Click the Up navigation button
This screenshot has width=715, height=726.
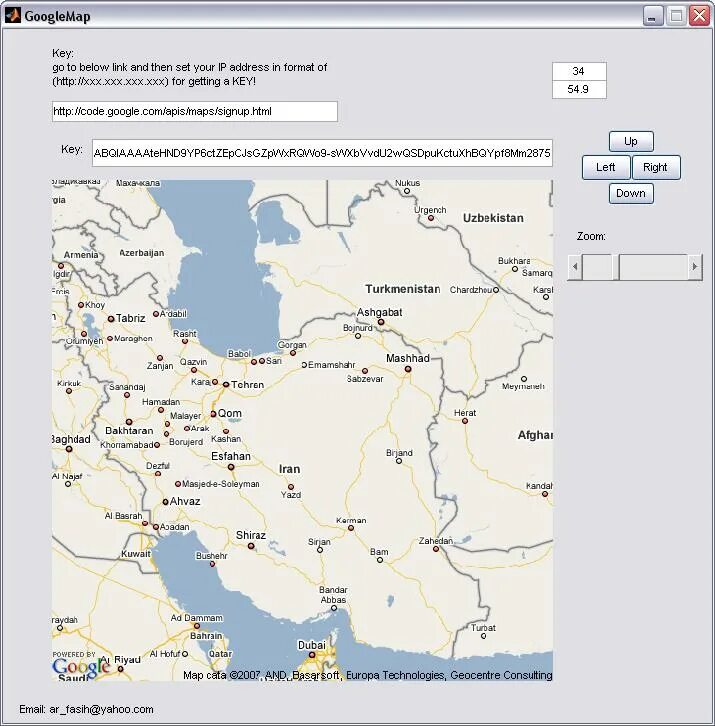[x=631, y=141]
